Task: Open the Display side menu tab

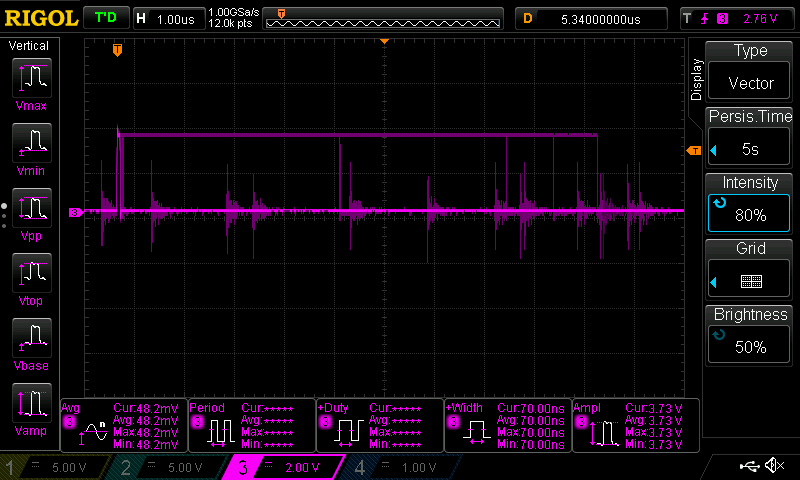Action: (x=696, y=79)
